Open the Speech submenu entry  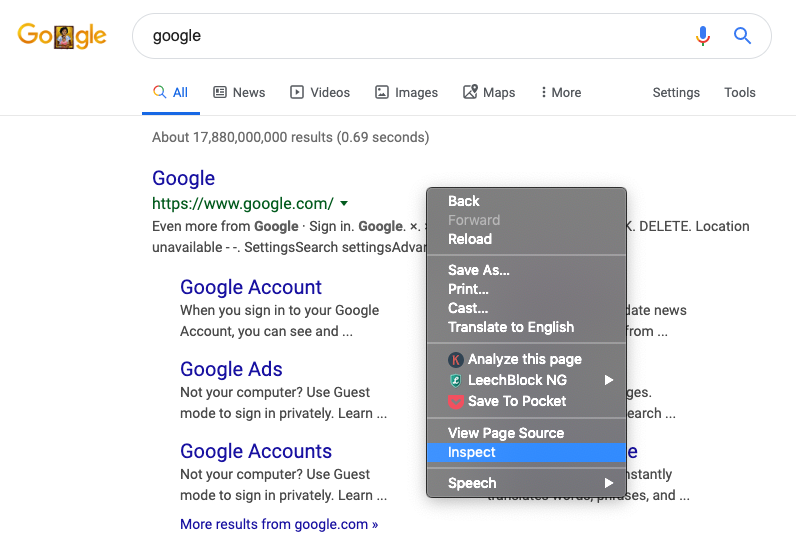pyautogui.click(x=526, y=483)
